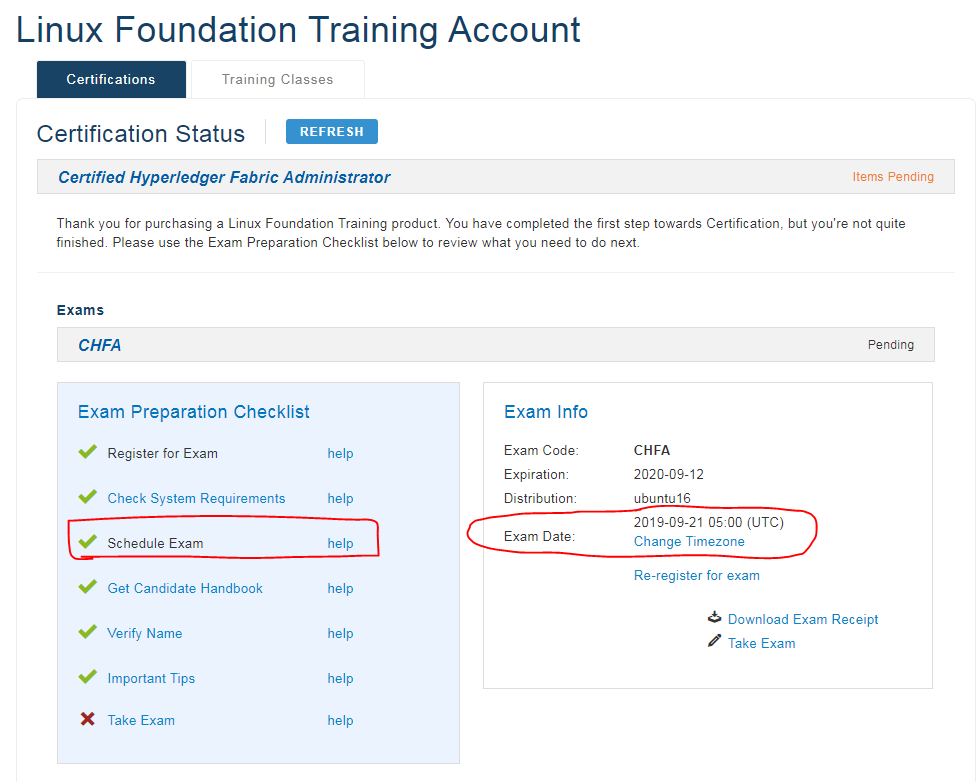The image size is (976, 782).
Task: Click the Exam Preparation Checklist heading
Action: (194, 412)
